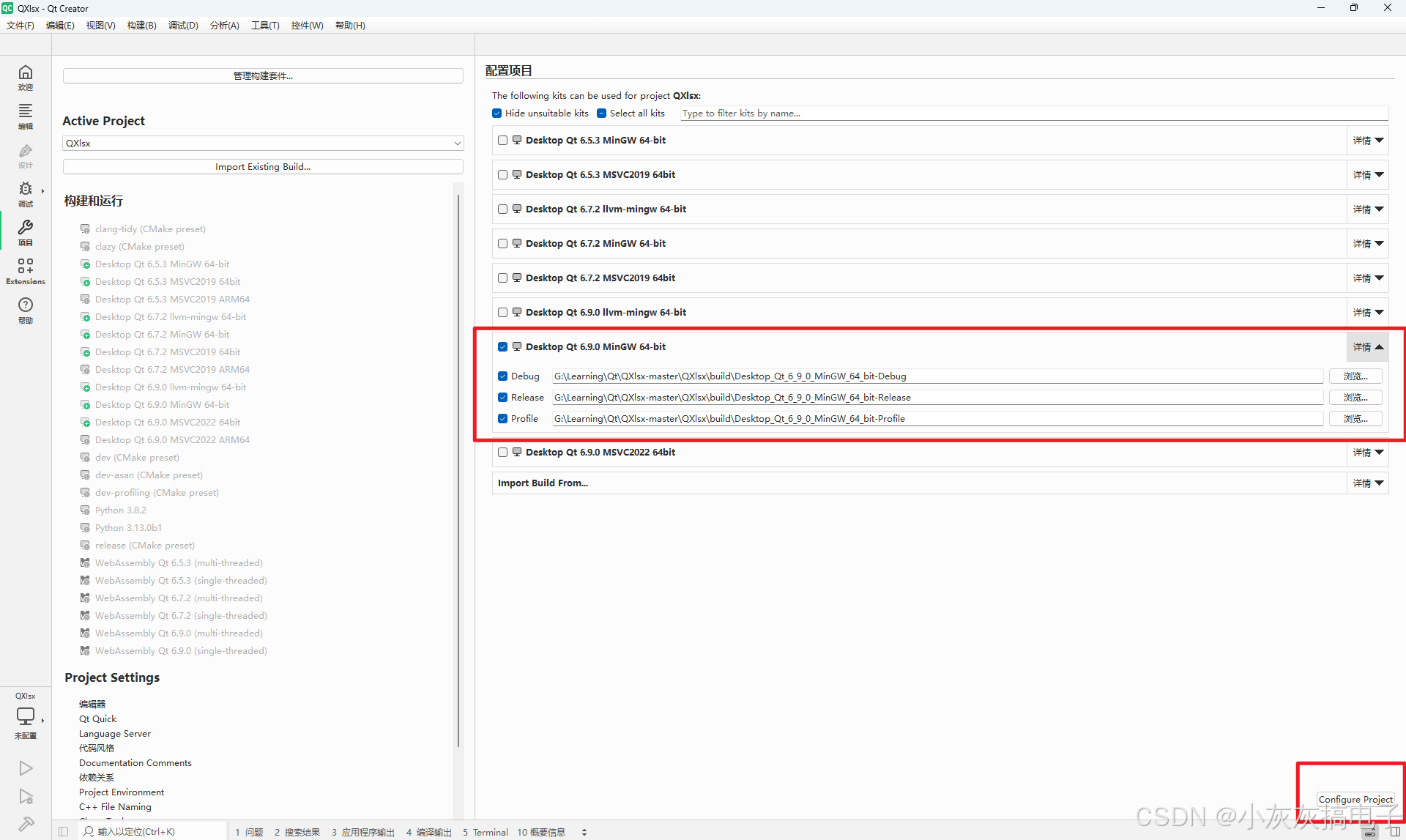
Task: Select Python 3.13.0b1 kit entry
Action: point(128,528)
